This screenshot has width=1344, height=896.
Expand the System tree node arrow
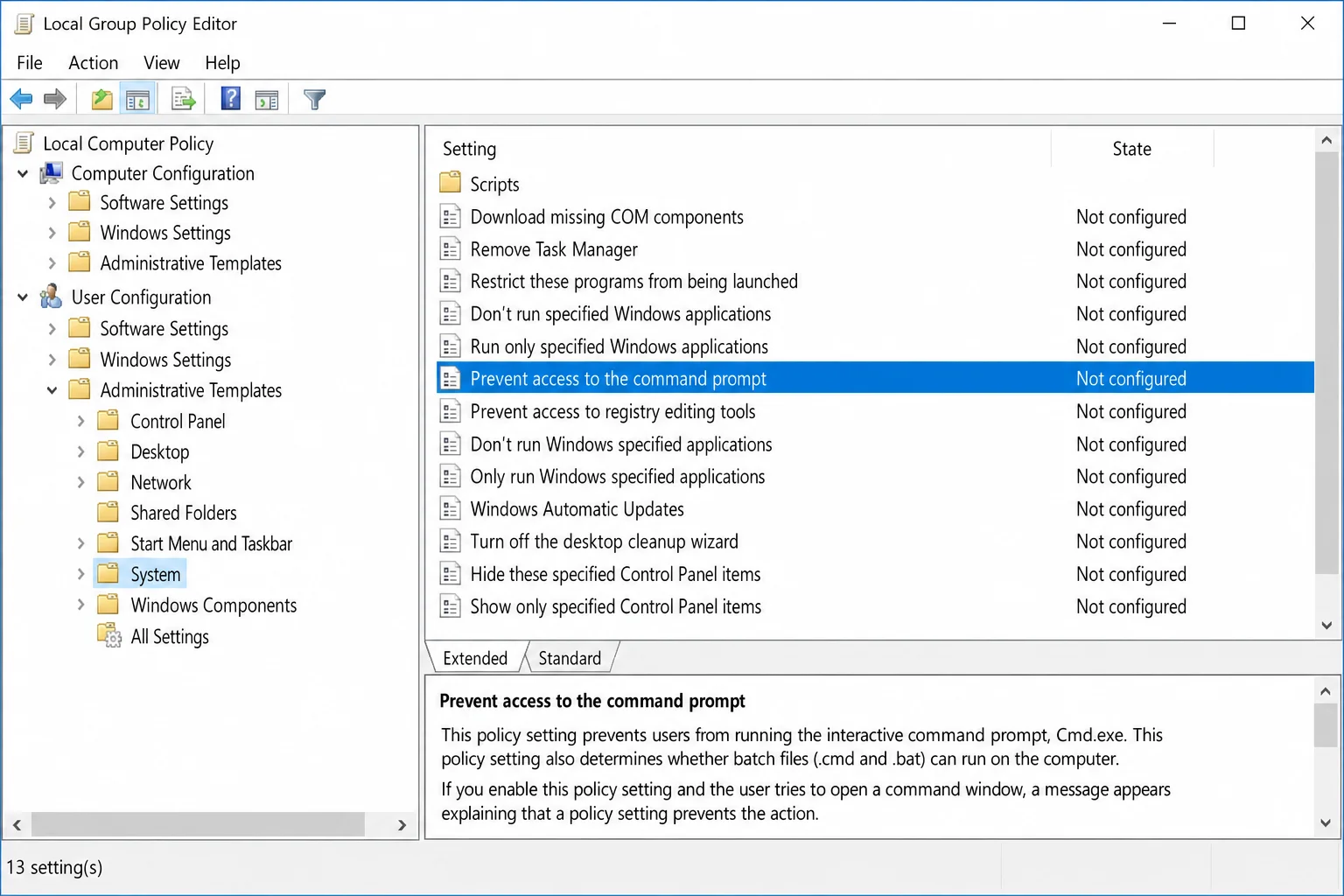point(80,574)
